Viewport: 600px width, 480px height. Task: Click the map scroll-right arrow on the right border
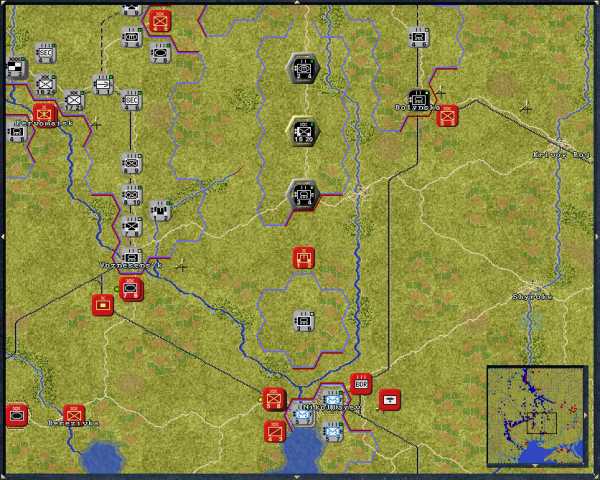pyautogui.click(x=597, y=237)
